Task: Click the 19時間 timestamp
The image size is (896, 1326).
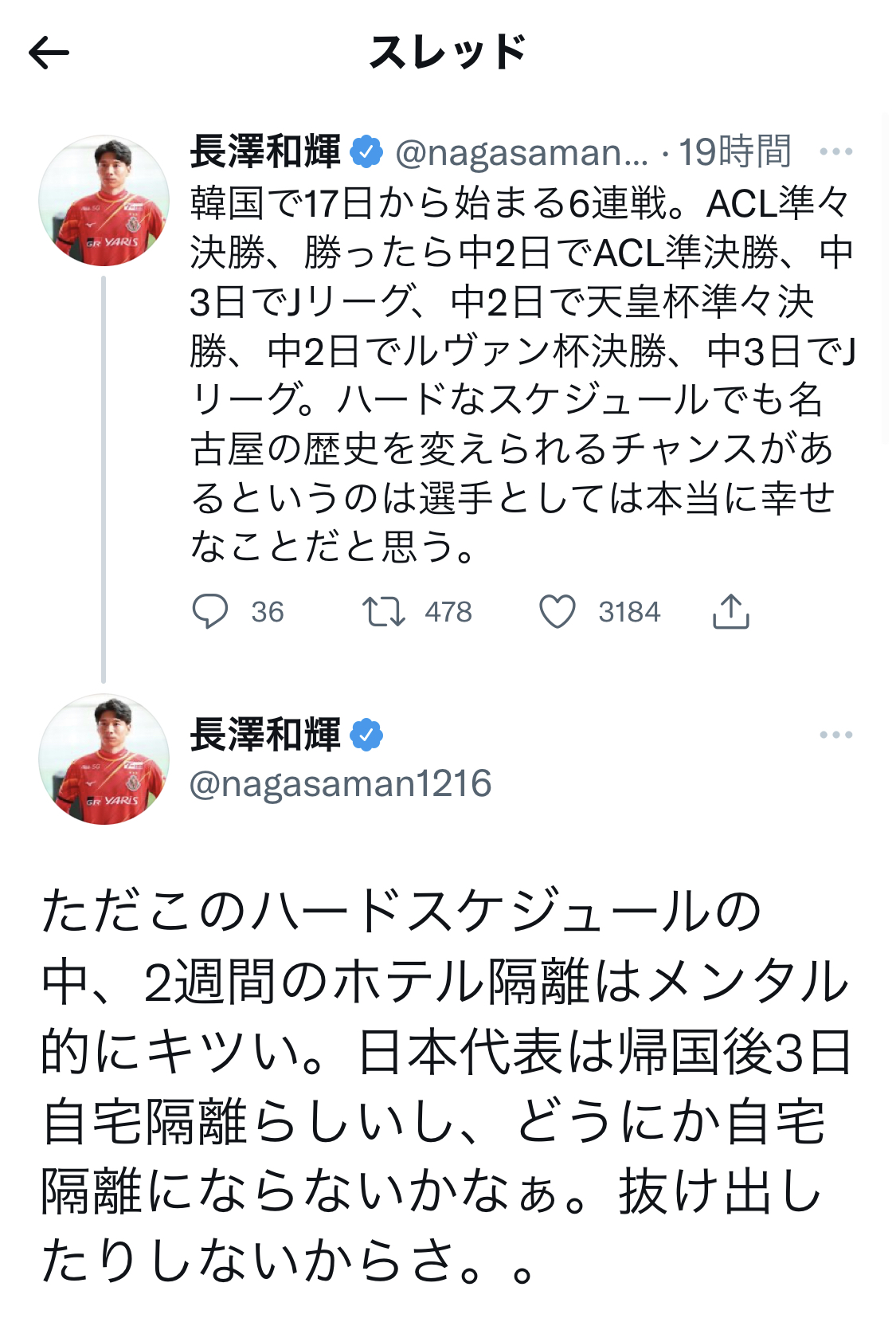Action: (x=734, y=151)
